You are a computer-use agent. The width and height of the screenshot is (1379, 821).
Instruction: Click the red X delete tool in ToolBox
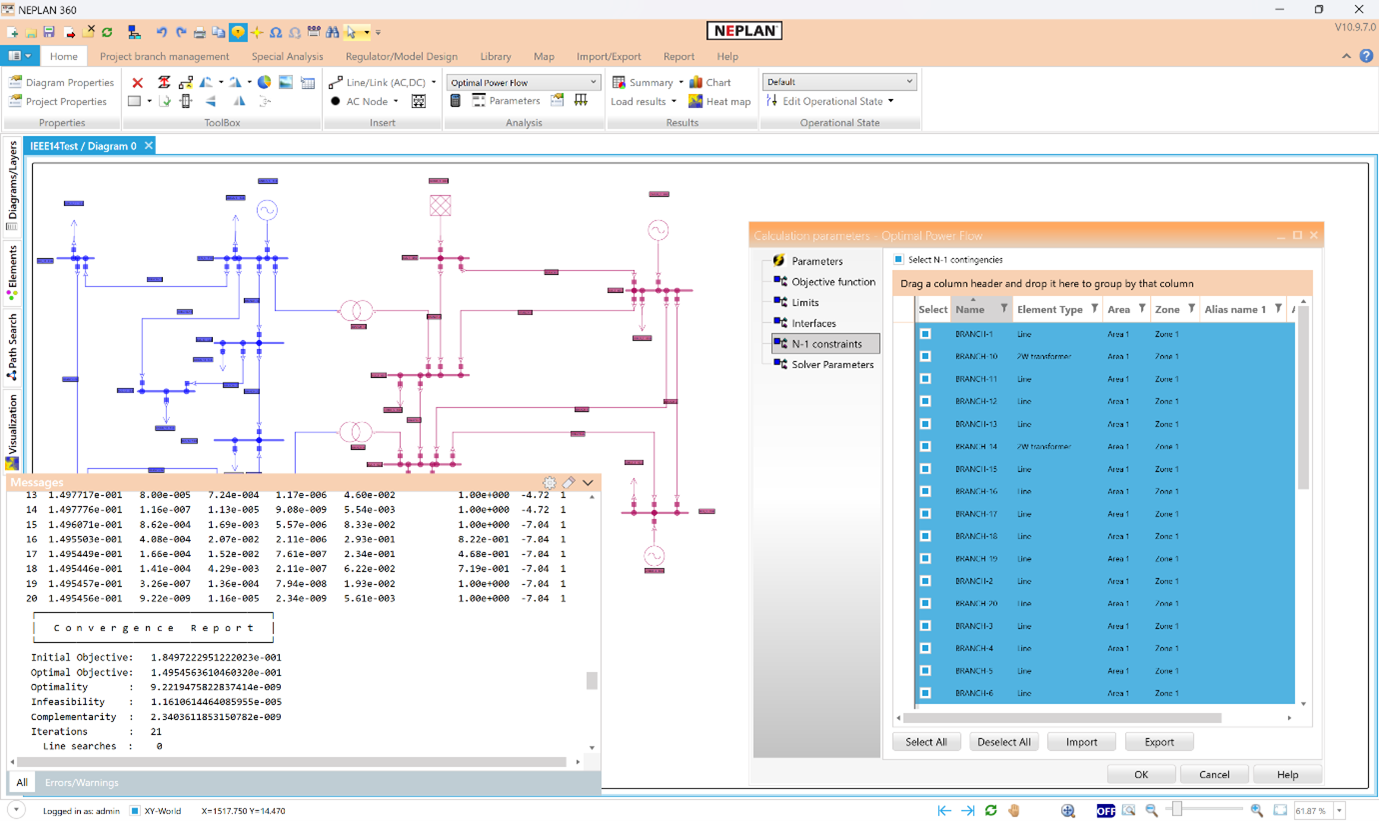click(137, 83)
